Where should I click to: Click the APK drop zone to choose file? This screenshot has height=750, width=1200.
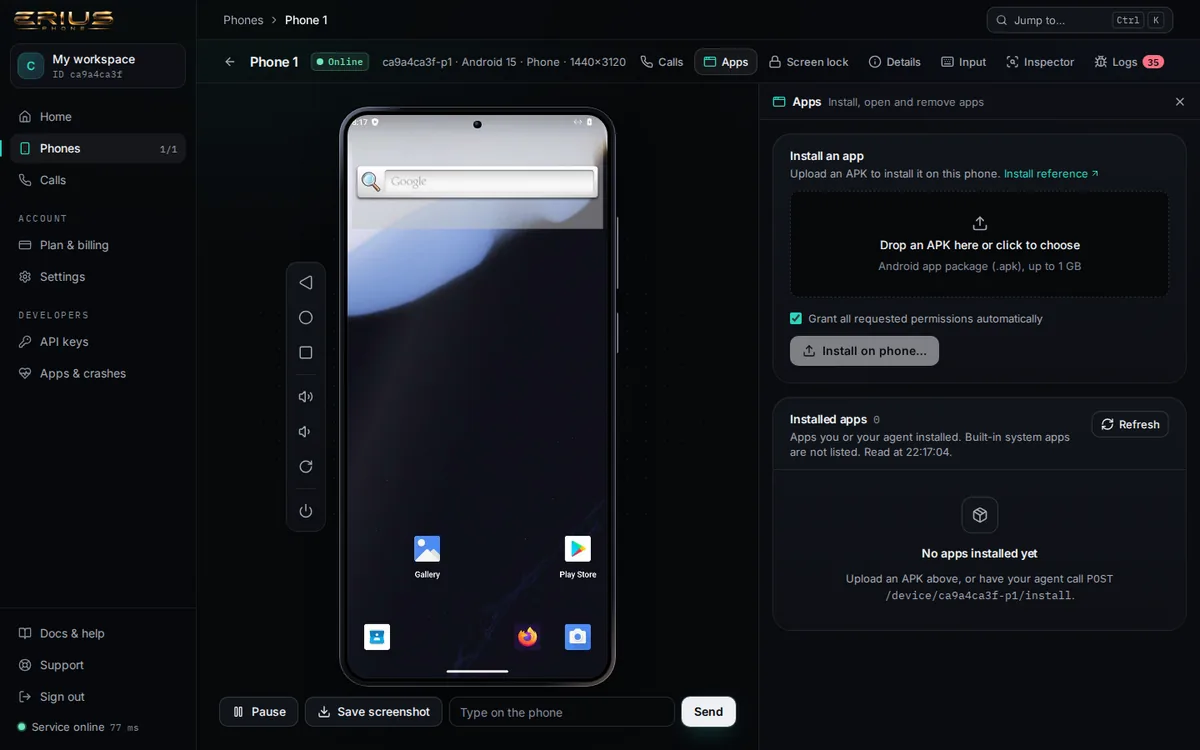click(980, 244)
